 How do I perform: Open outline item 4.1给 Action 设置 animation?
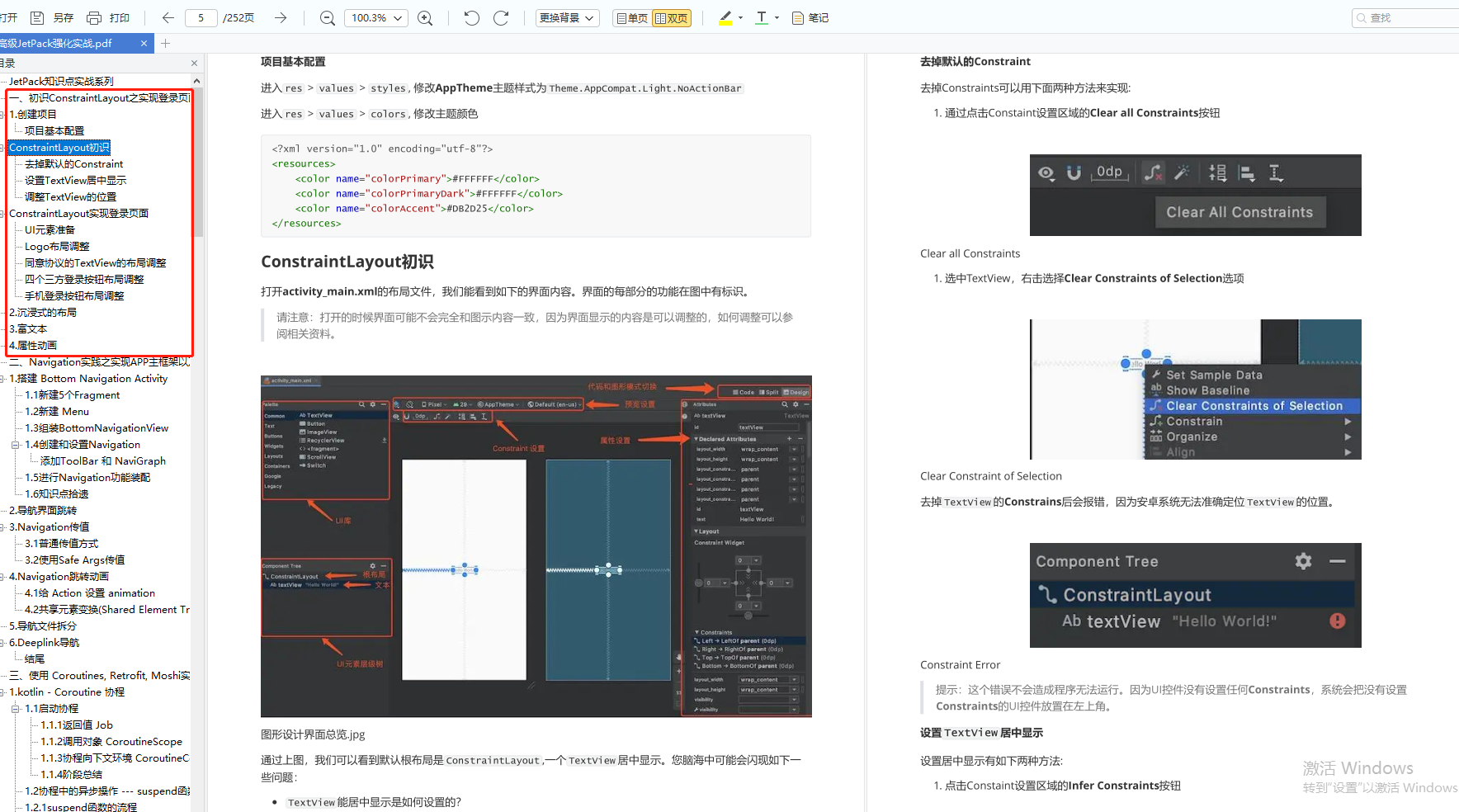[x=90, y=592]
